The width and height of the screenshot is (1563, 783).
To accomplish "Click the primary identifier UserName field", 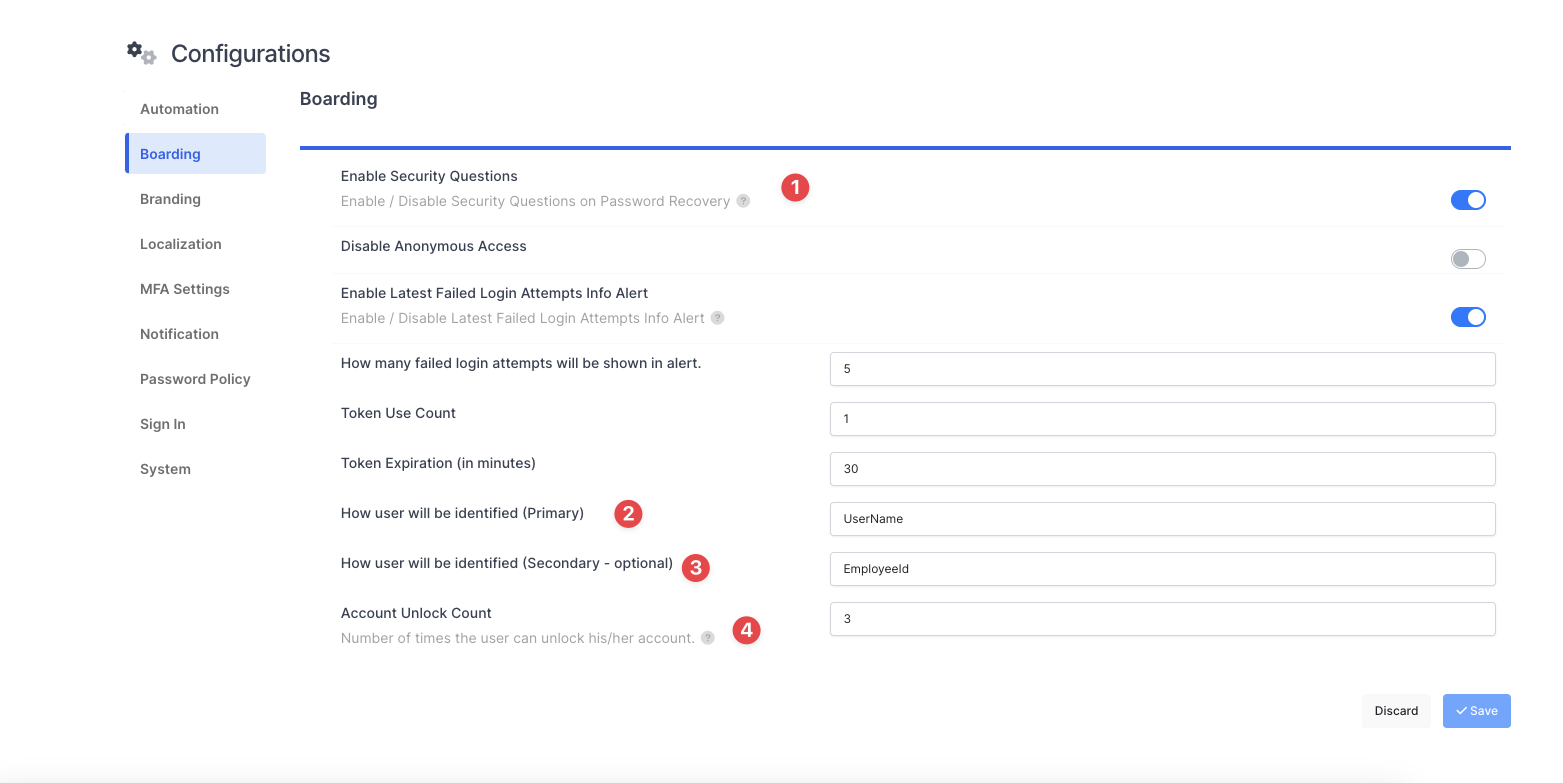I will [1162, 519].
